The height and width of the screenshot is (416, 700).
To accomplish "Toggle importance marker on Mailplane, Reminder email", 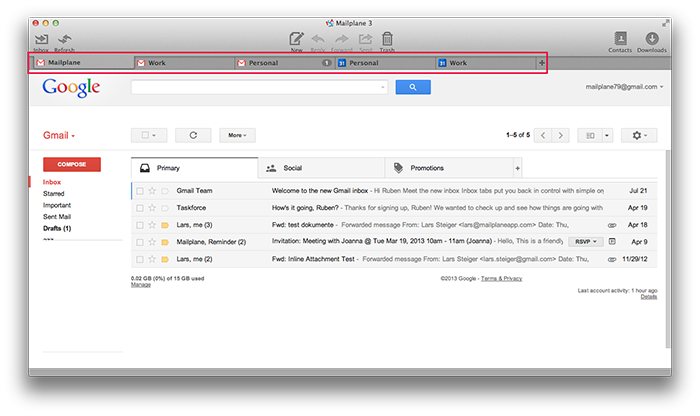I will click(165, 242).
